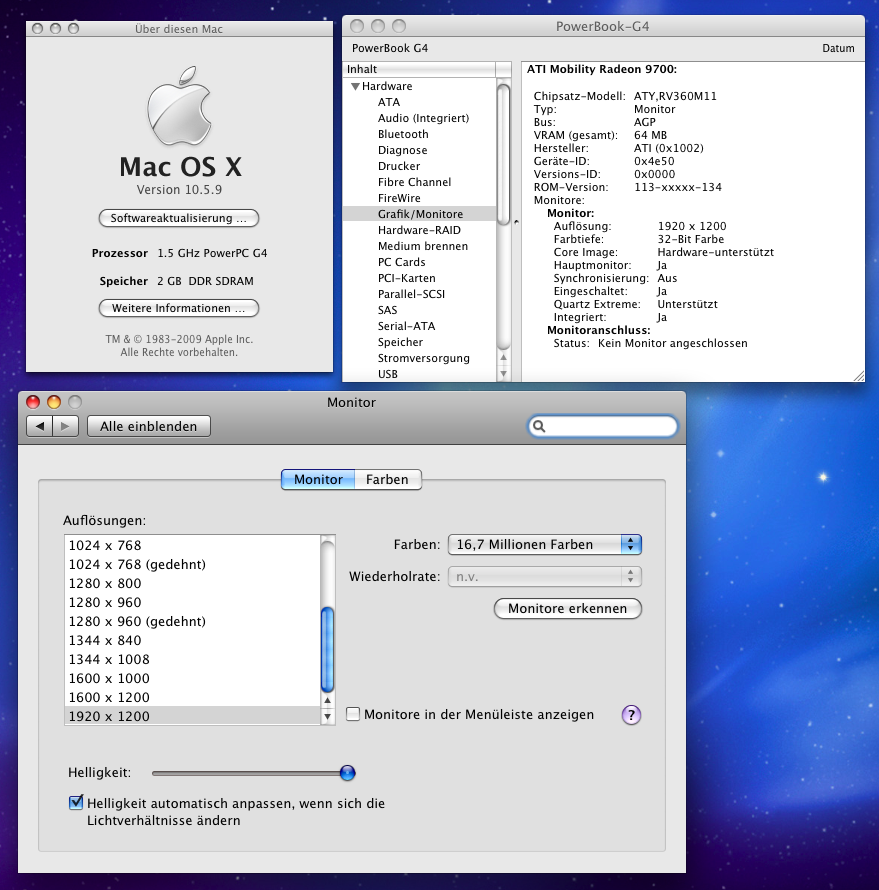
Task: Switch to the Farben tab
Action: tap(388, 480)
